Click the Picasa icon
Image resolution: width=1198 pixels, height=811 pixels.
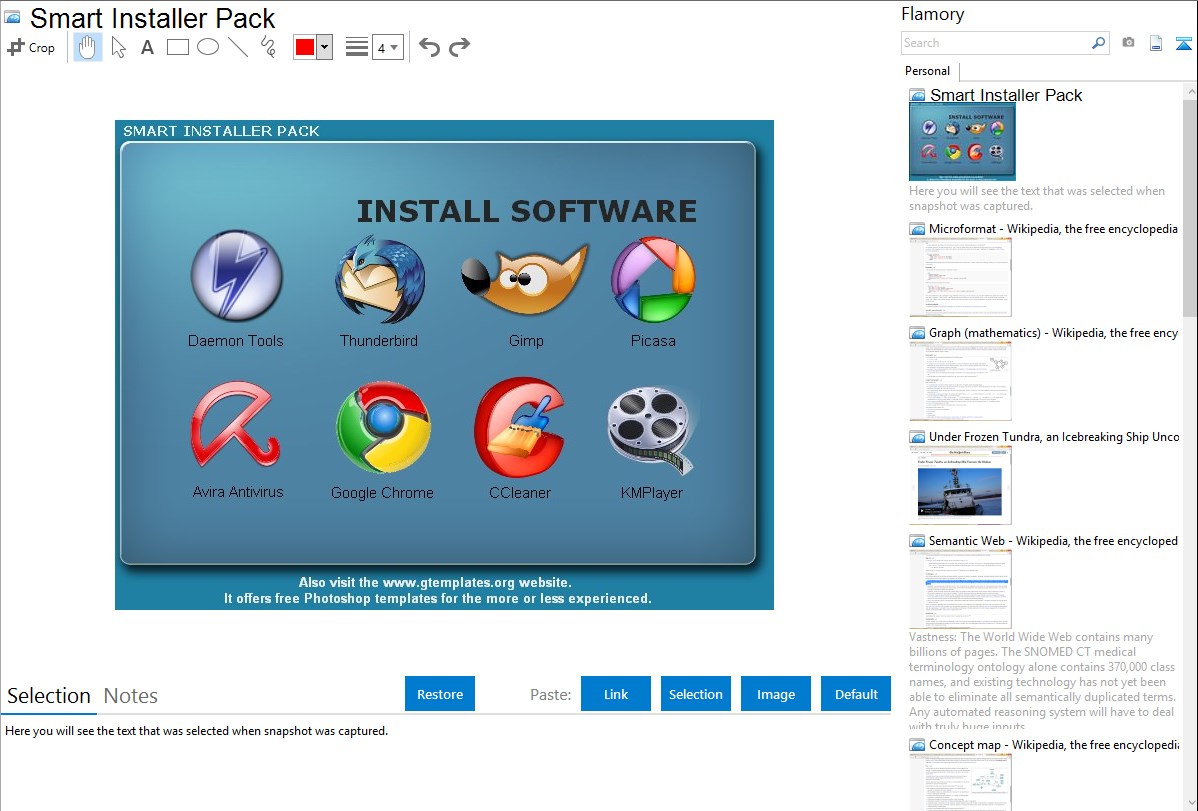653,280
